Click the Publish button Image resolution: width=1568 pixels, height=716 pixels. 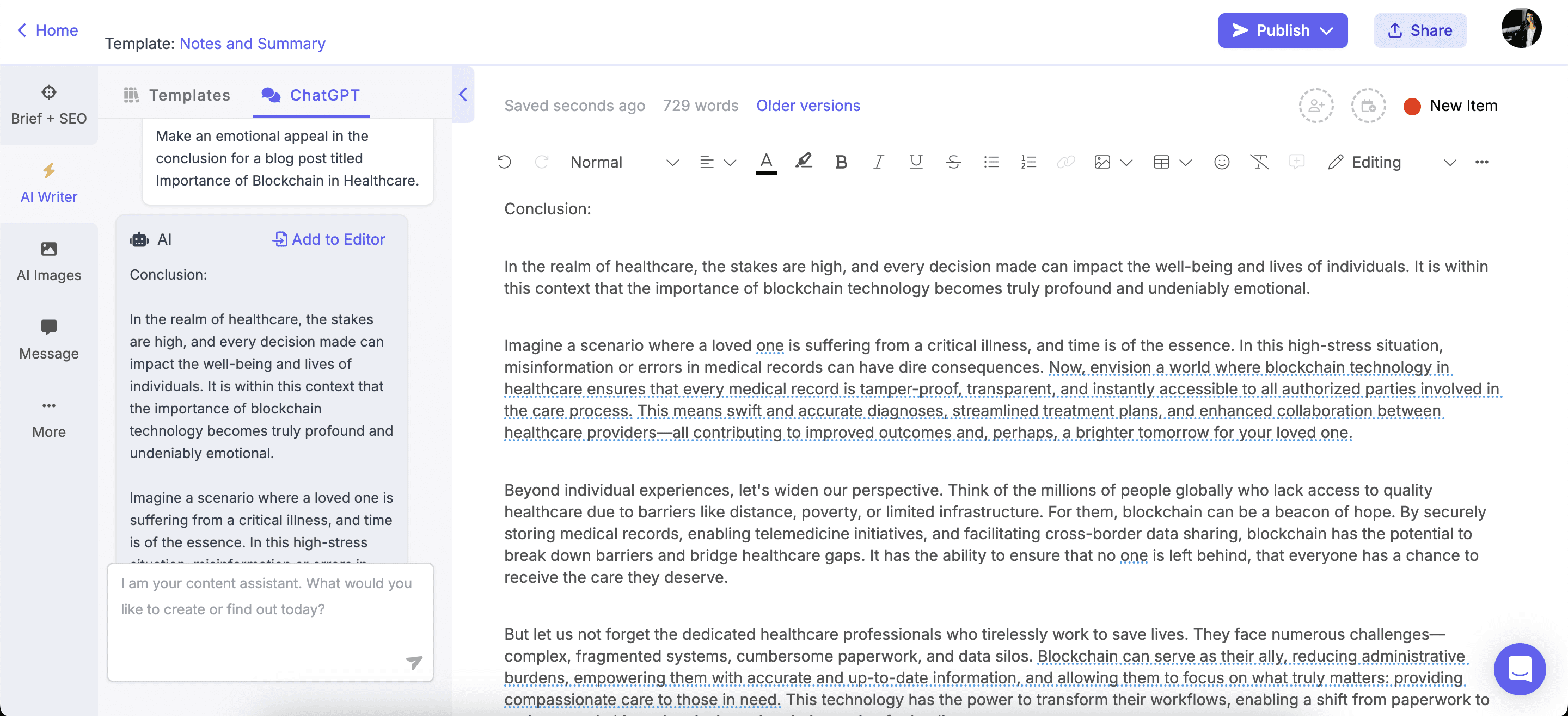tap(1282, 29)
